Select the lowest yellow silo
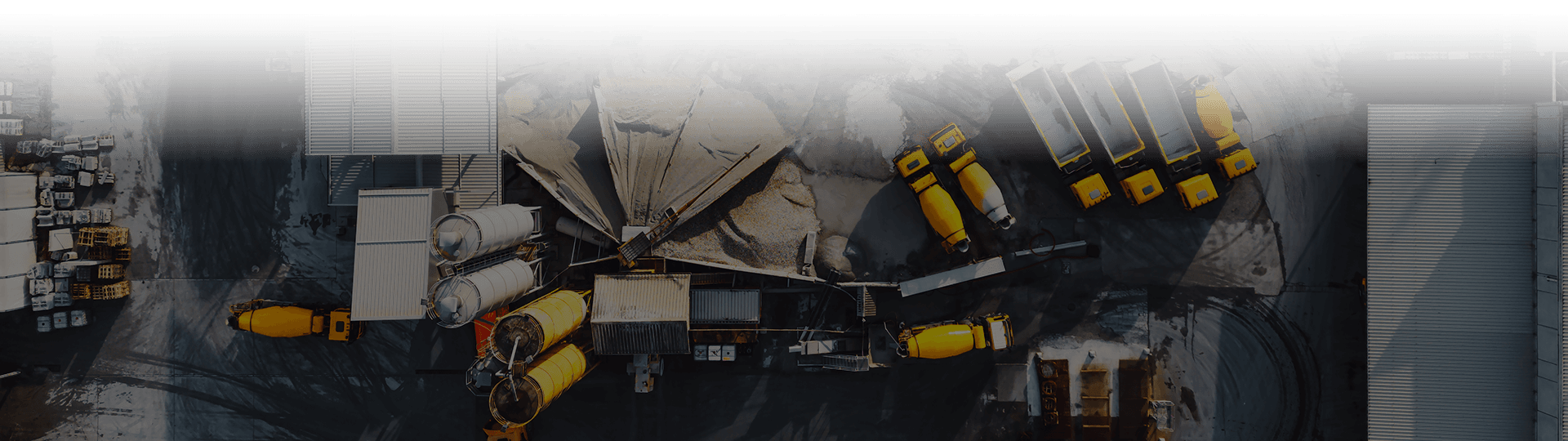Viewport: 1568px width, 441px height. point(538,384)
